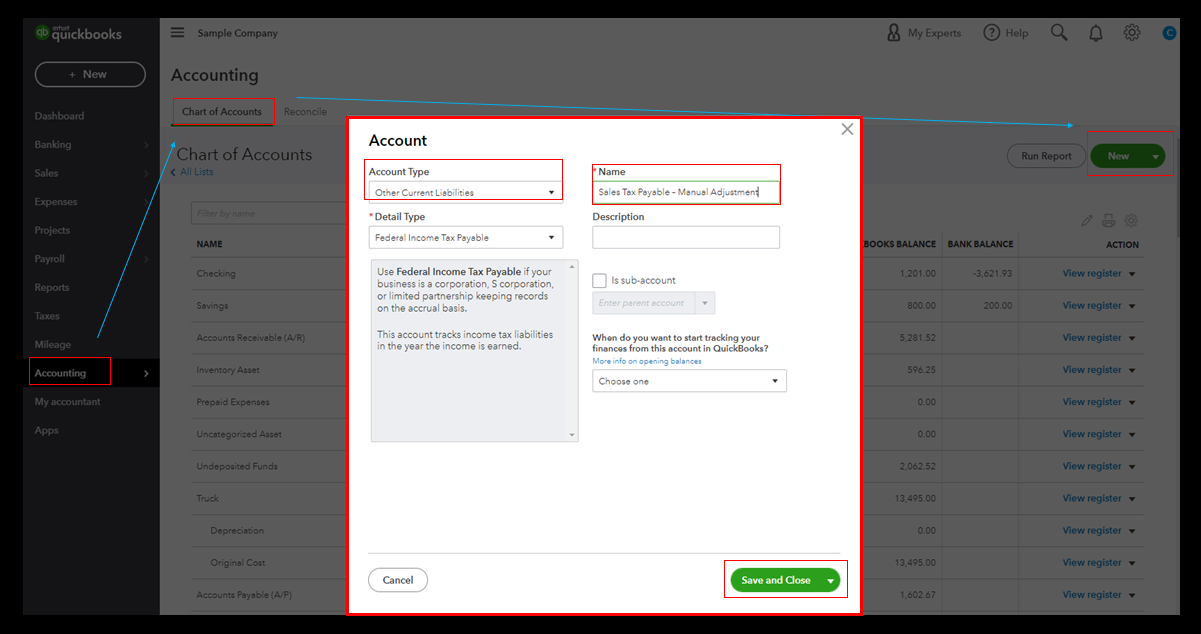Open My accountant in the sidebar

tap(68, 402)
